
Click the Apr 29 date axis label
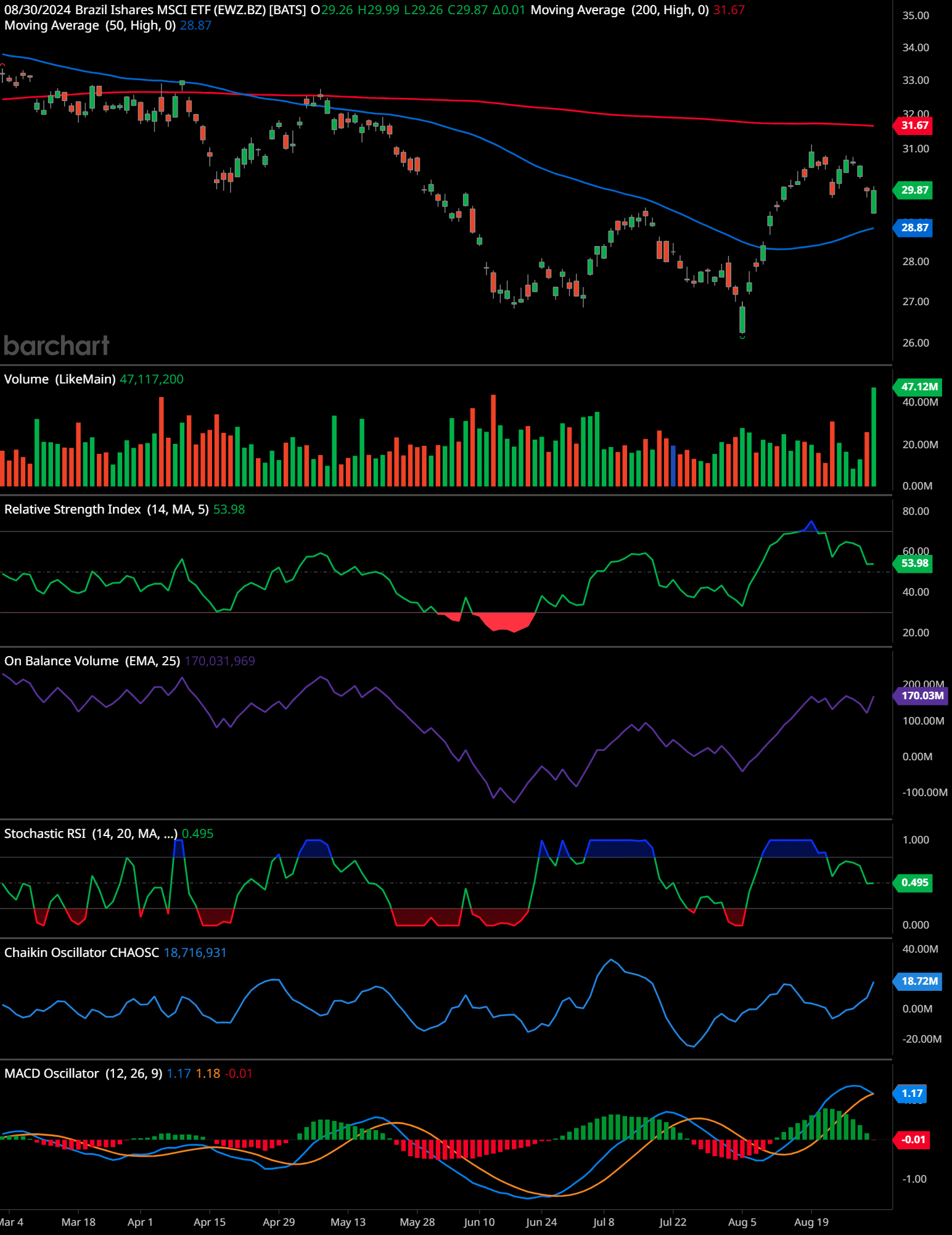click(279, 1222)
